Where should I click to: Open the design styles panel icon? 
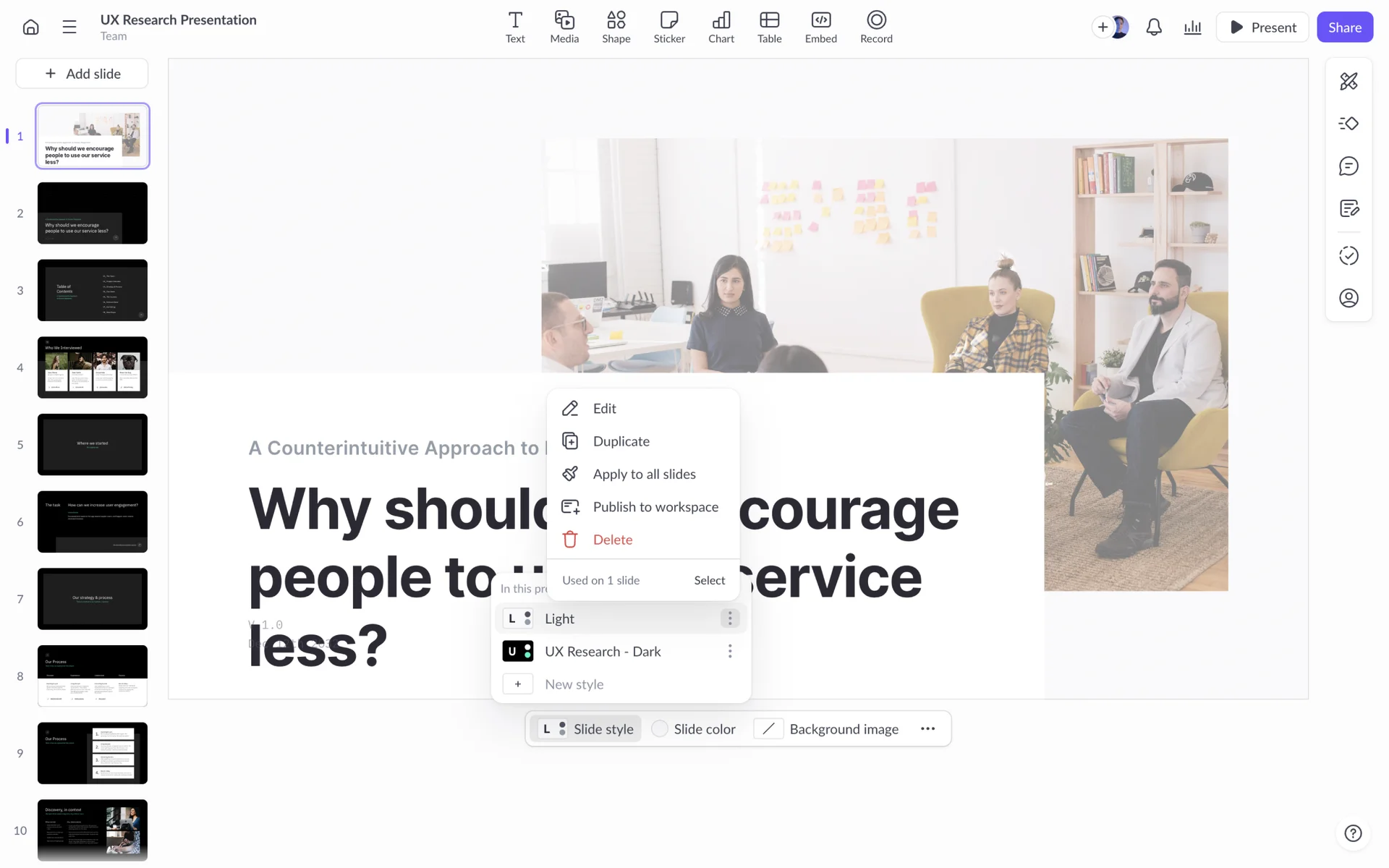(x=1348, y=81)
